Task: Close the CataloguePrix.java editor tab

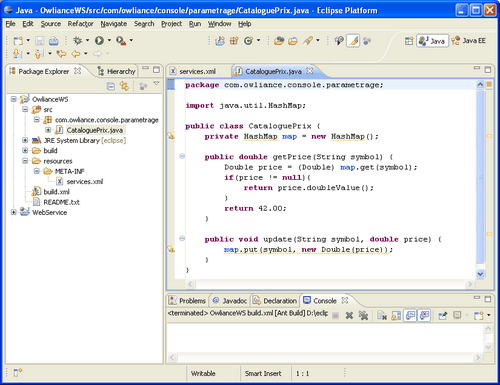Action: [310, 71]
